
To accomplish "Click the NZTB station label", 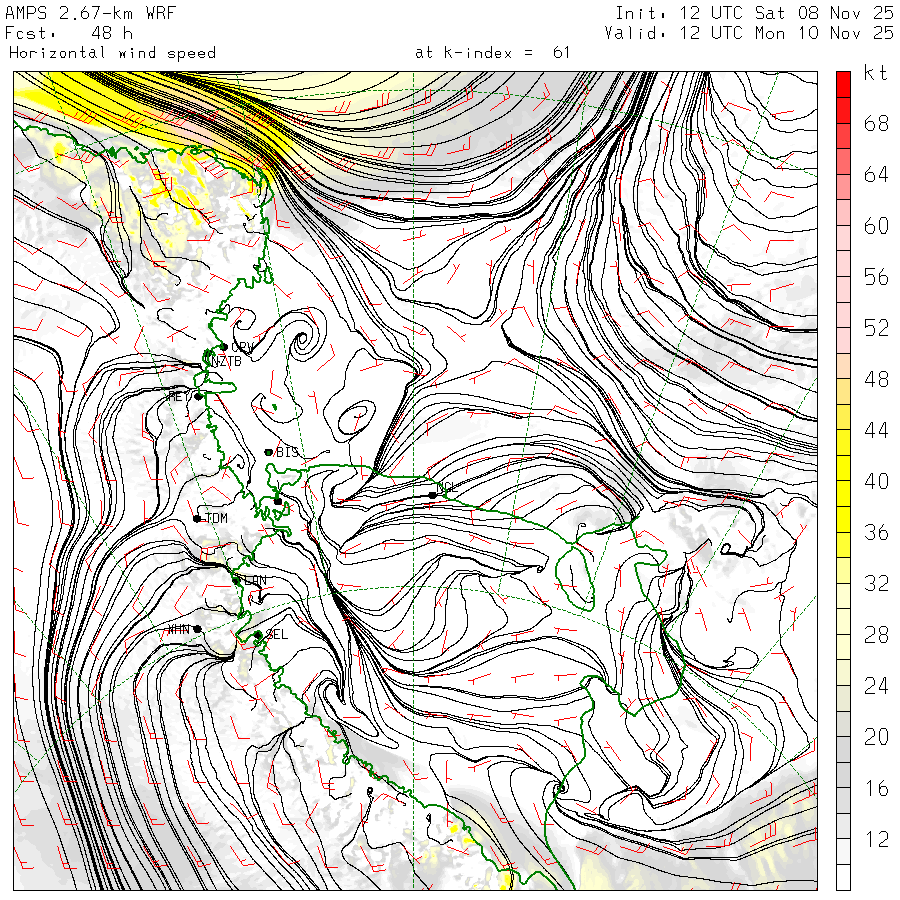I will [x=226, y=362].
